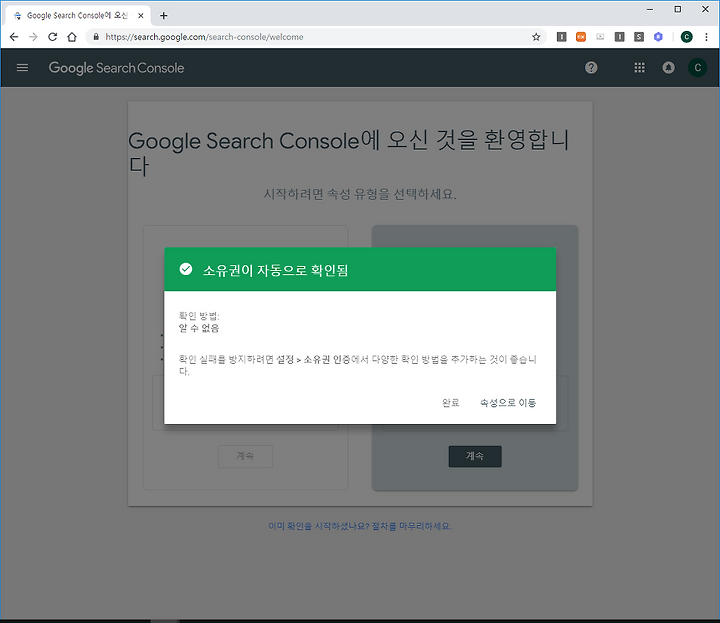Screen dimensions: 720x623
Task: Click the first dark extension icon after the star
Action: 561,37
